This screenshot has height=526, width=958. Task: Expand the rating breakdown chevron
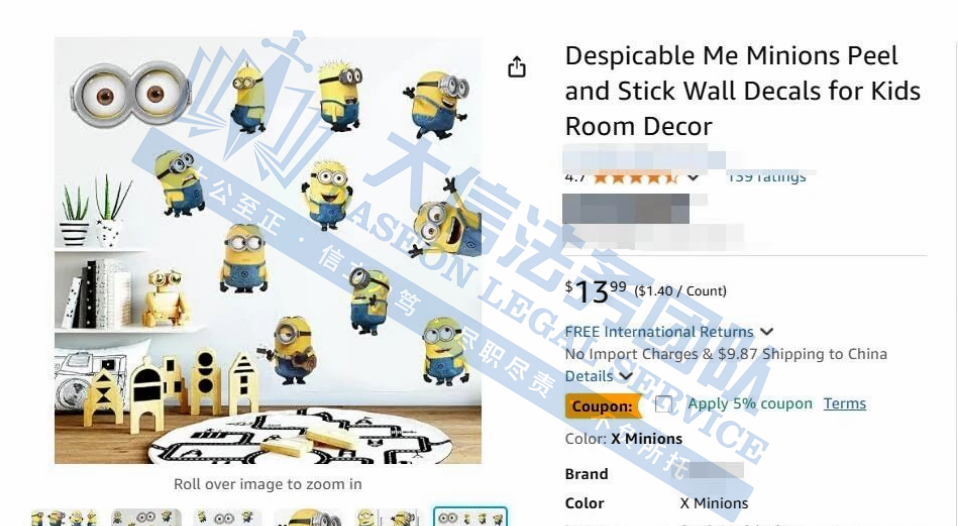(x=693, y=178)
